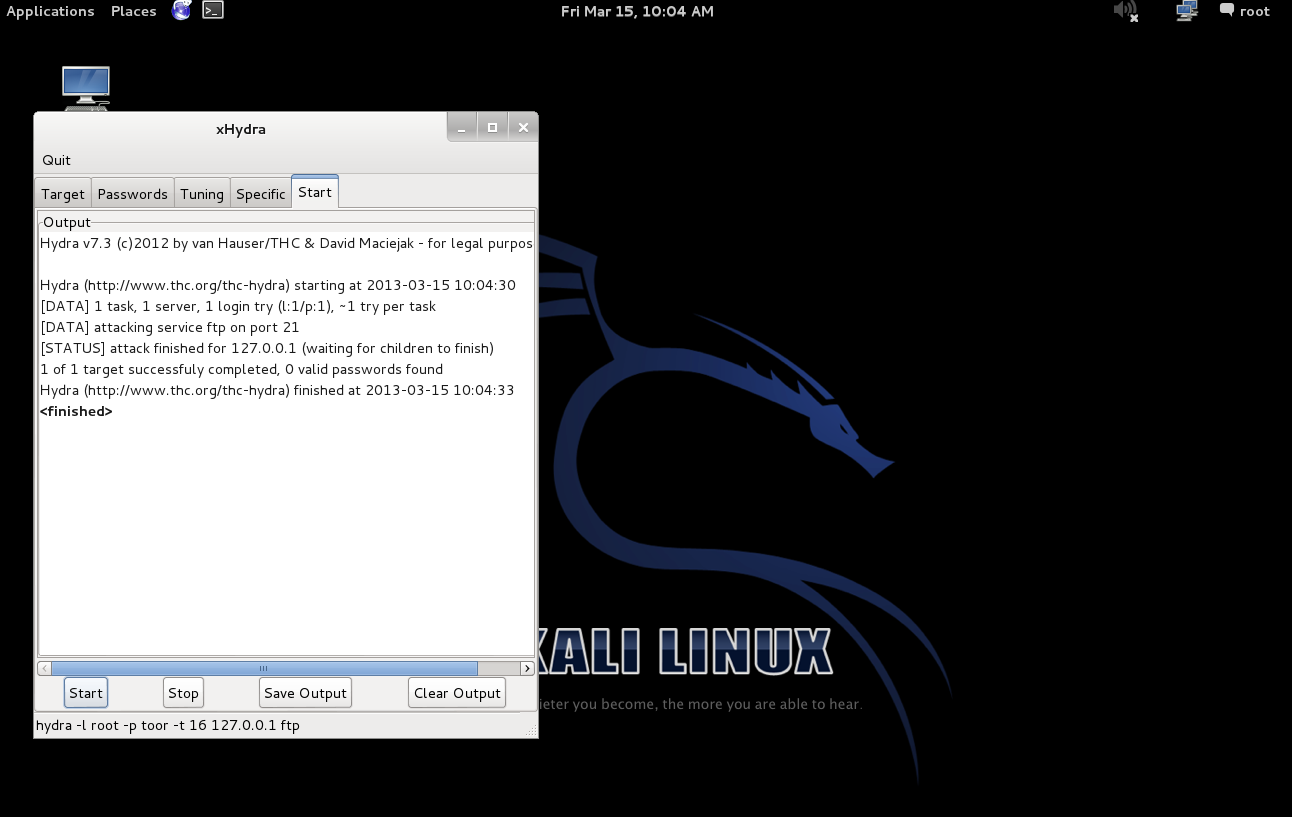1292x817 pixels.
Task: Click the xHydra window title bar
Action: (x=241, y=128)
